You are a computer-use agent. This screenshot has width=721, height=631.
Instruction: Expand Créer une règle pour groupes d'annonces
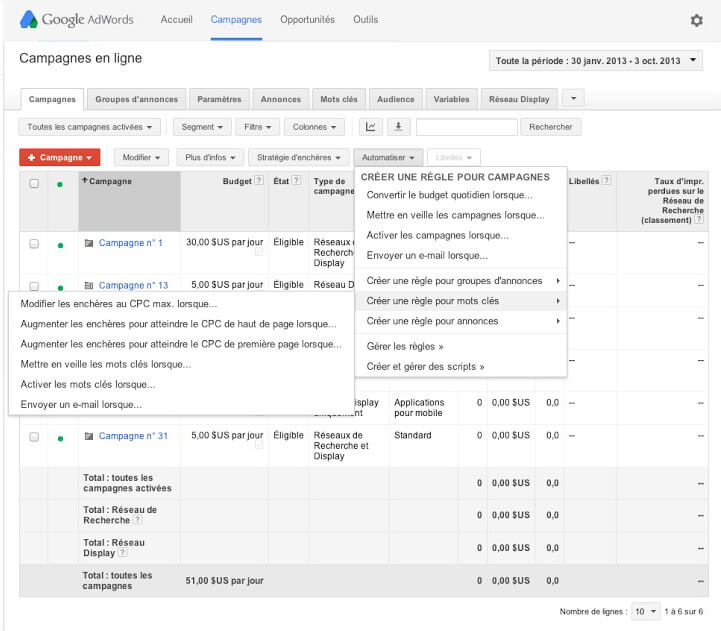point(461,281)
